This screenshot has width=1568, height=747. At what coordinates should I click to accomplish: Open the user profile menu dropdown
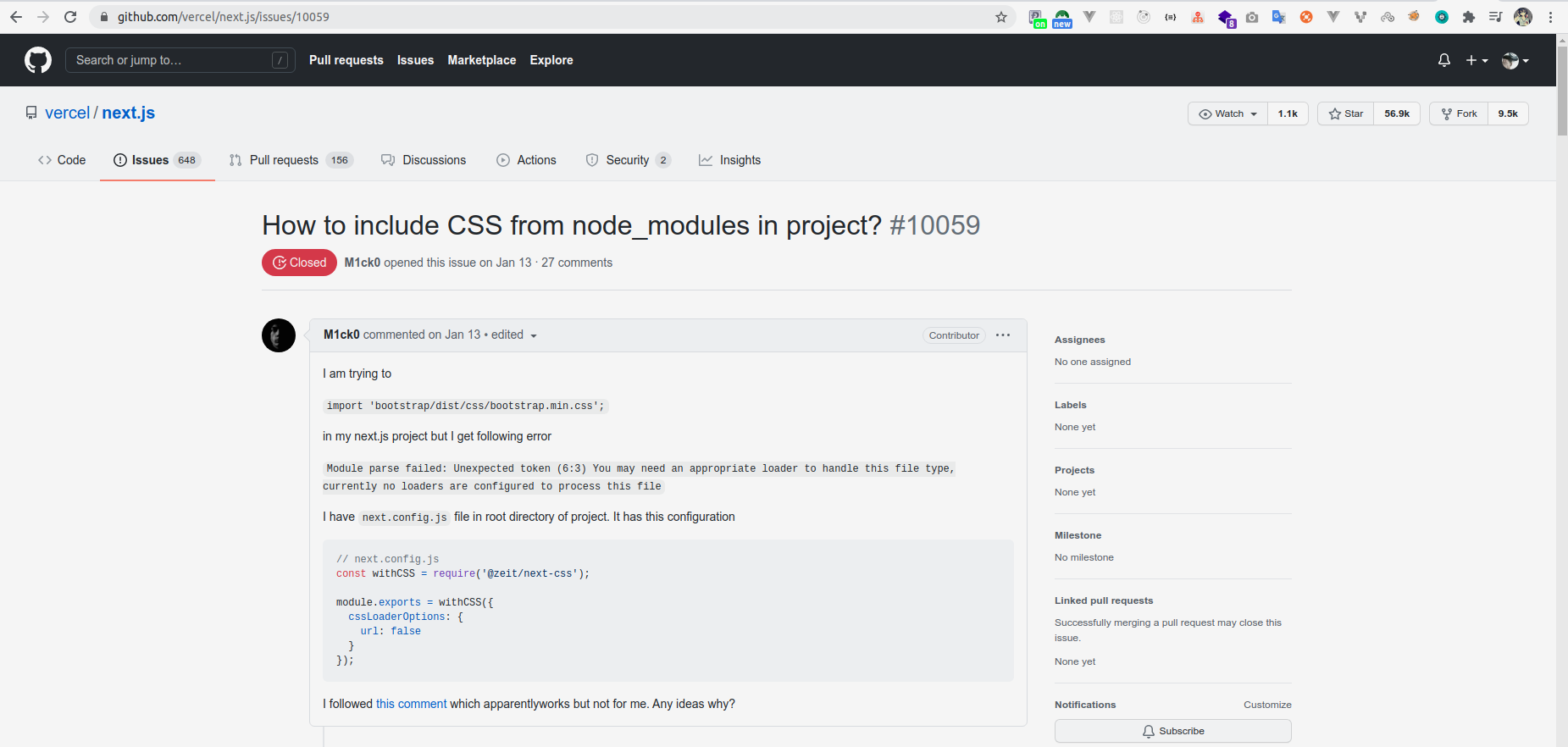coord(1515,60)
